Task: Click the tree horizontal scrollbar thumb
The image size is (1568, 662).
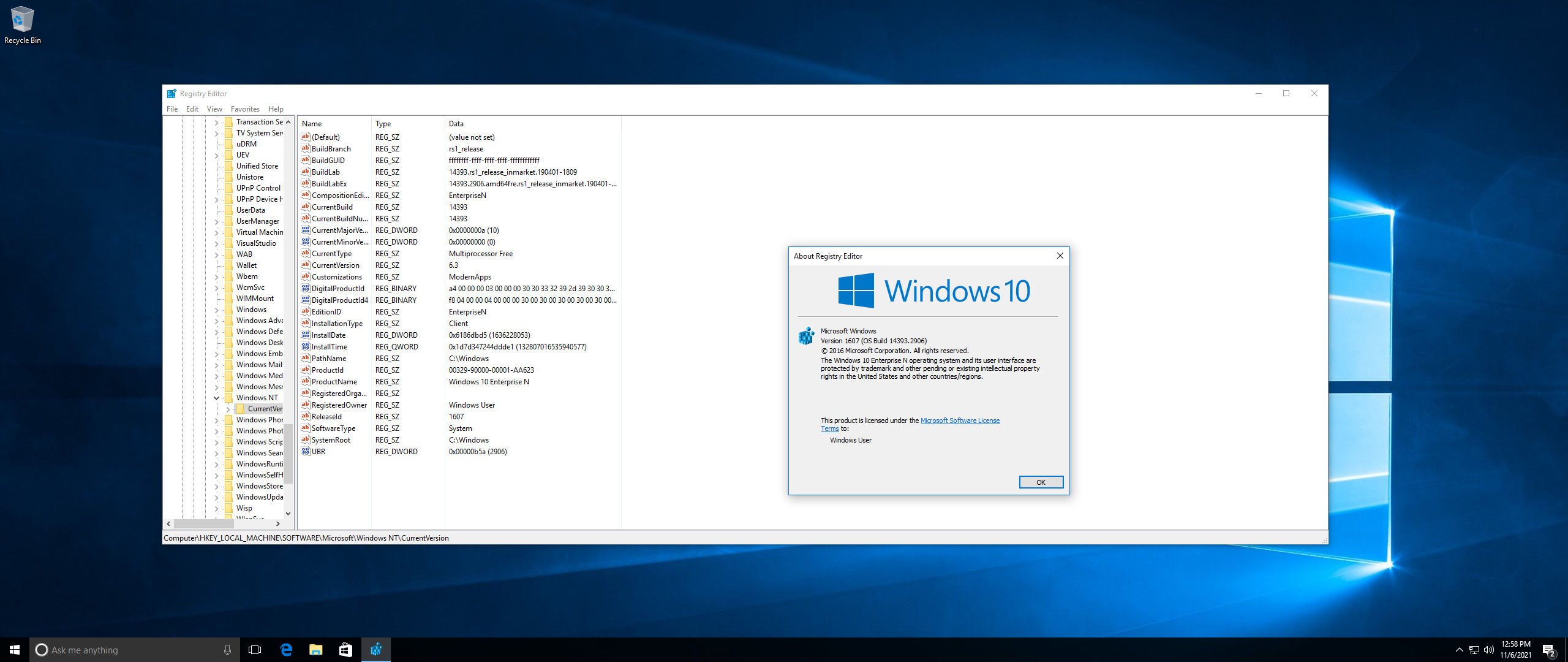Action: (x=204, y=524)
